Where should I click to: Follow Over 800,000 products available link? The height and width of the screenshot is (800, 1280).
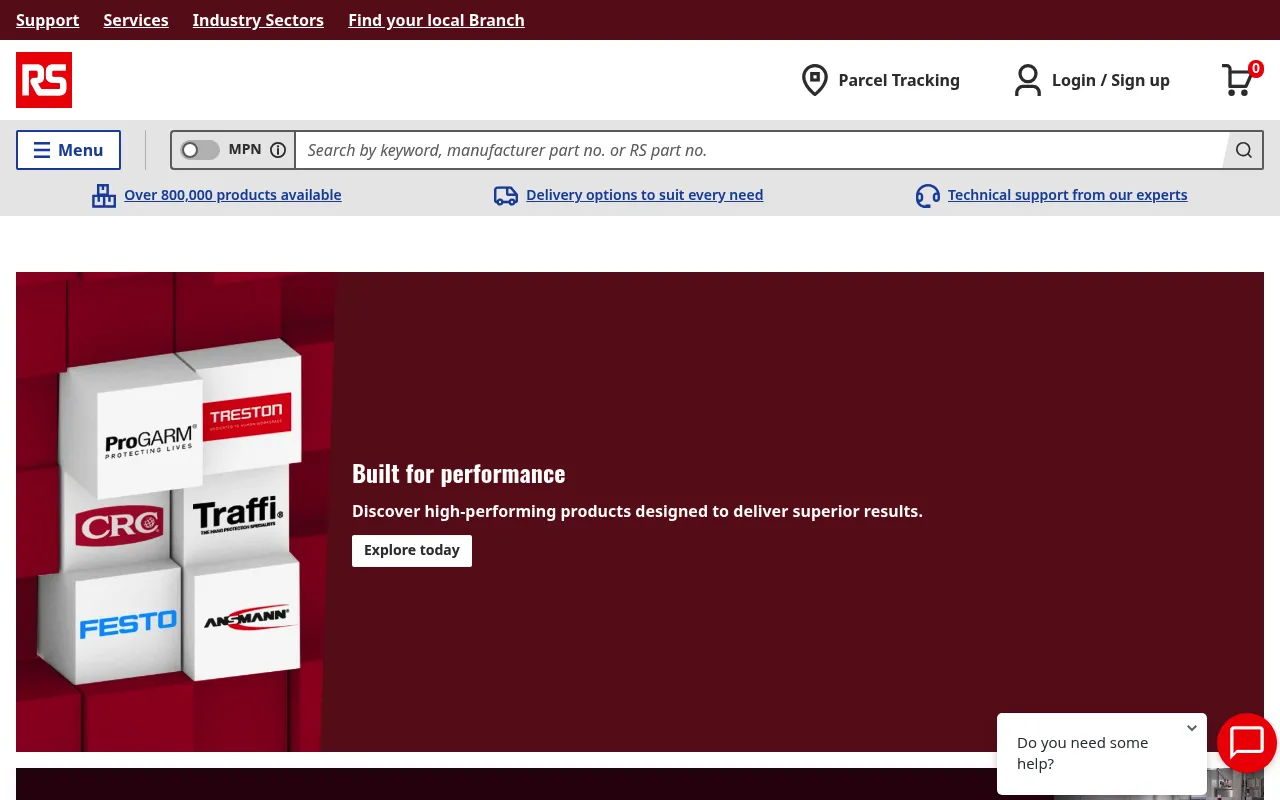tap(233, 195)
